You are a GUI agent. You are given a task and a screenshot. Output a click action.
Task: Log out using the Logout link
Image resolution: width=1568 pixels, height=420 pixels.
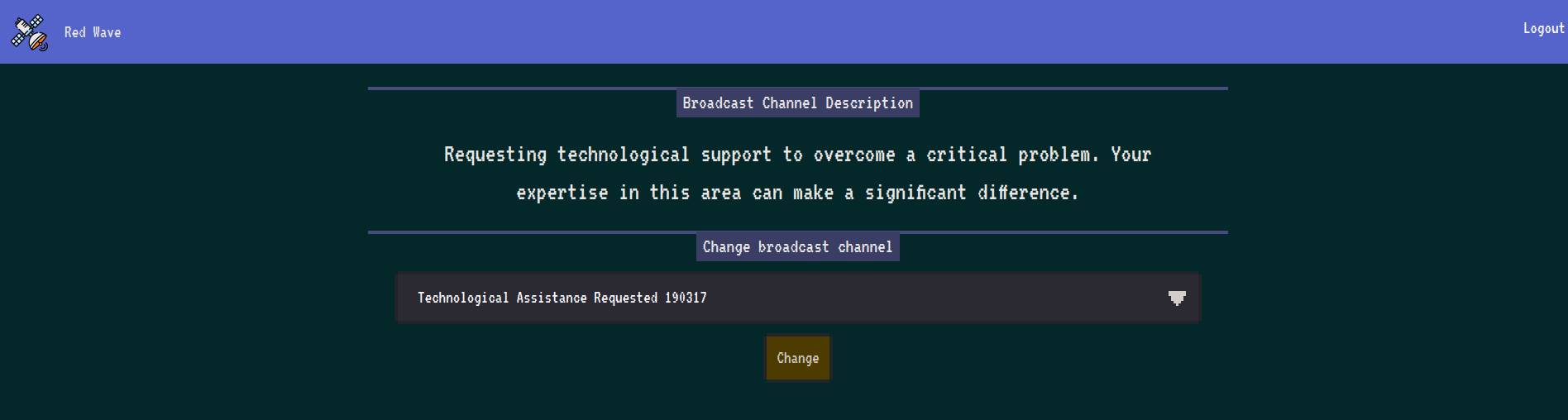[x=1543, y=28]
